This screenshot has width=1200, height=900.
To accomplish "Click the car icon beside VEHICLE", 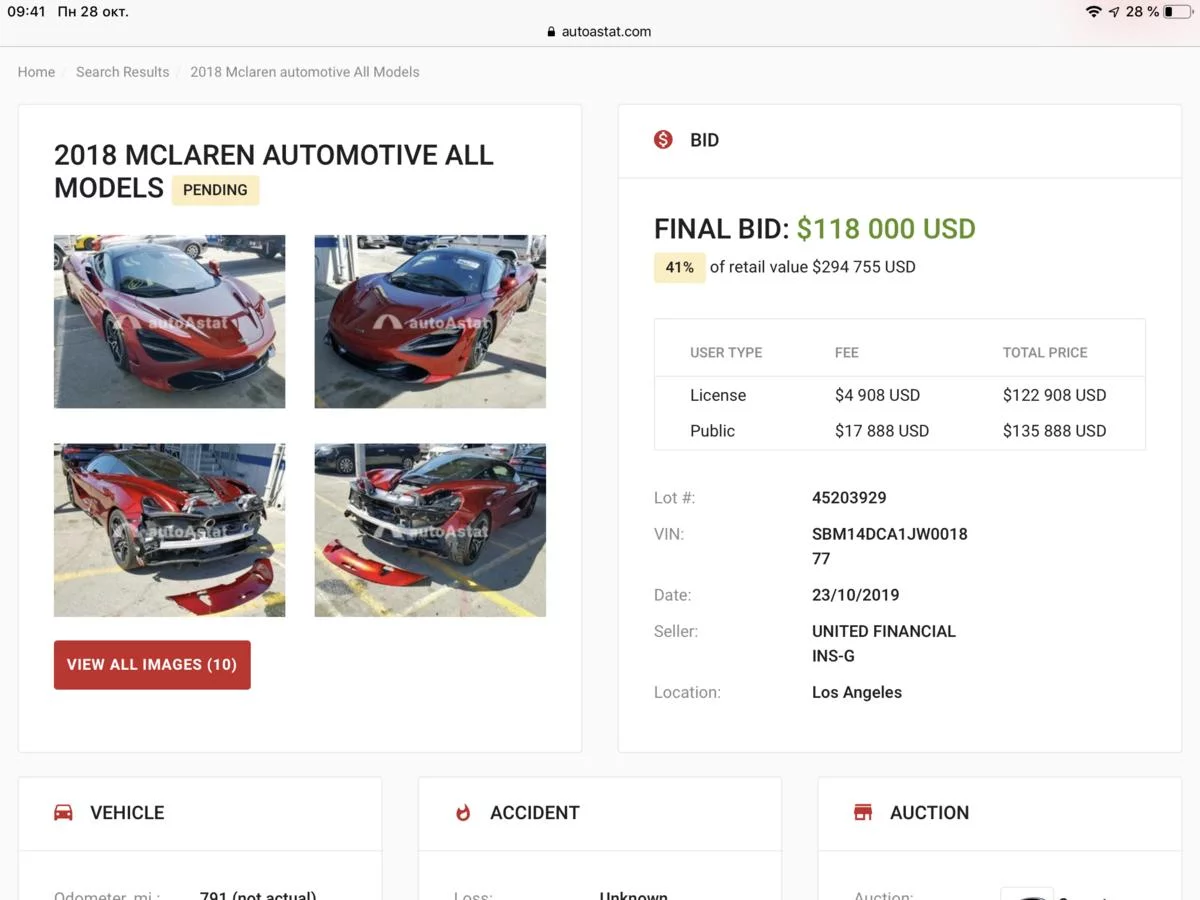I will click(x=63, y=812).
